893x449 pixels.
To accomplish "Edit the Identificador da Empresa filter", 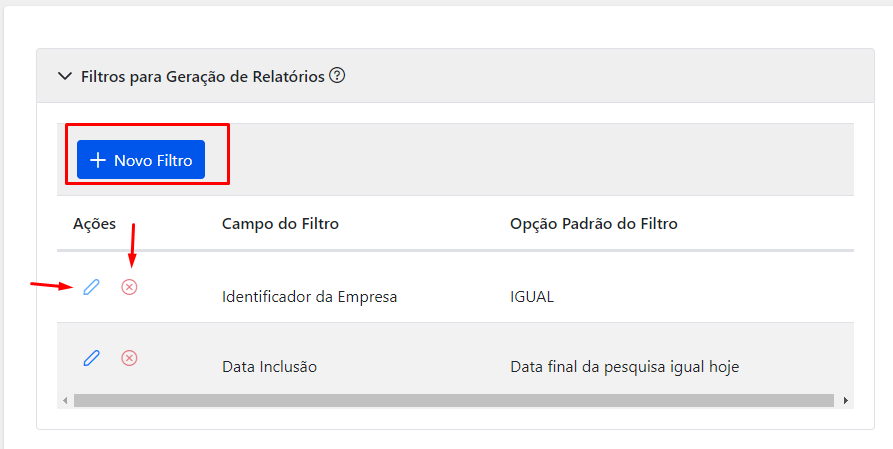I will click(91, 287).
